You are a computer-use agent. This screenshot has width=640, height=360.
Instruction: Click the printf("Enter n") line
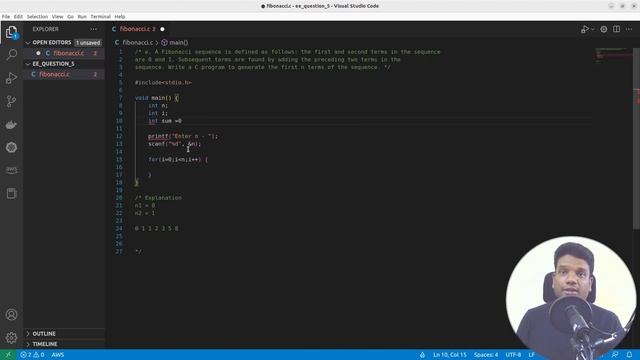coord(183,136)
